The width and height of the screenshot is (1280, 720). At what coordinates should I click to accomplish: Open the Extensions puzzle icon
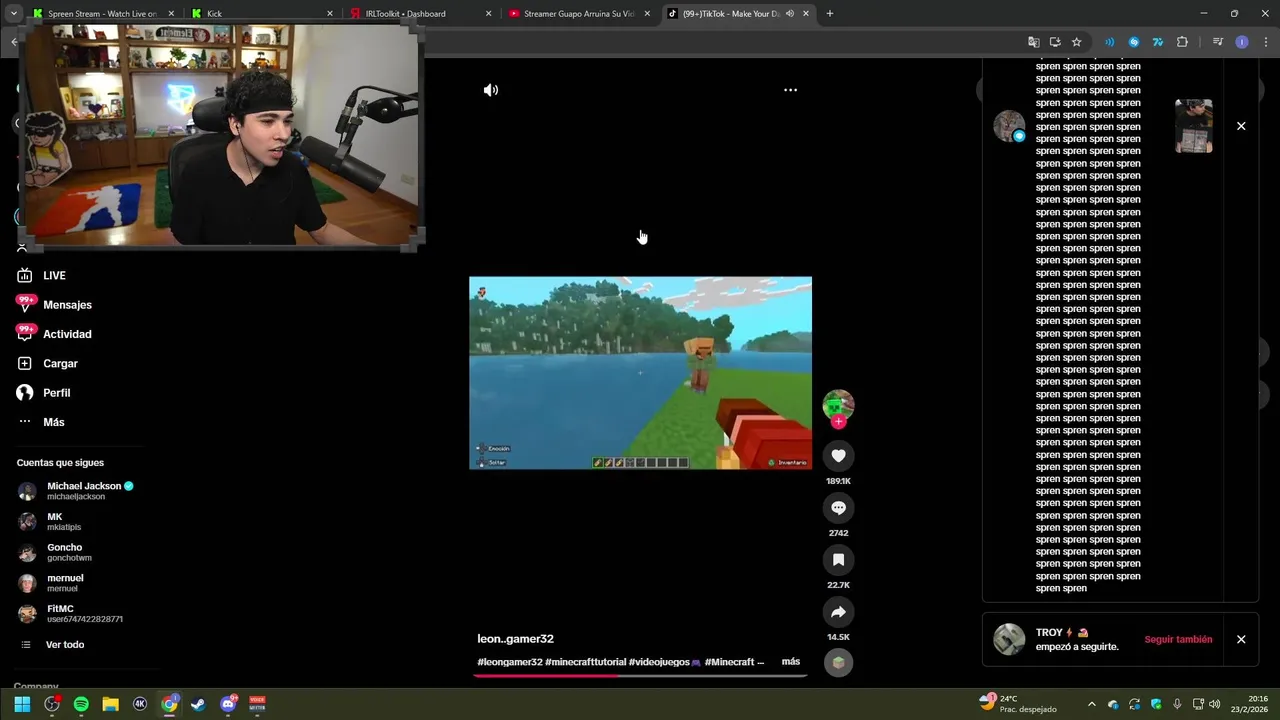[1182, 42]
